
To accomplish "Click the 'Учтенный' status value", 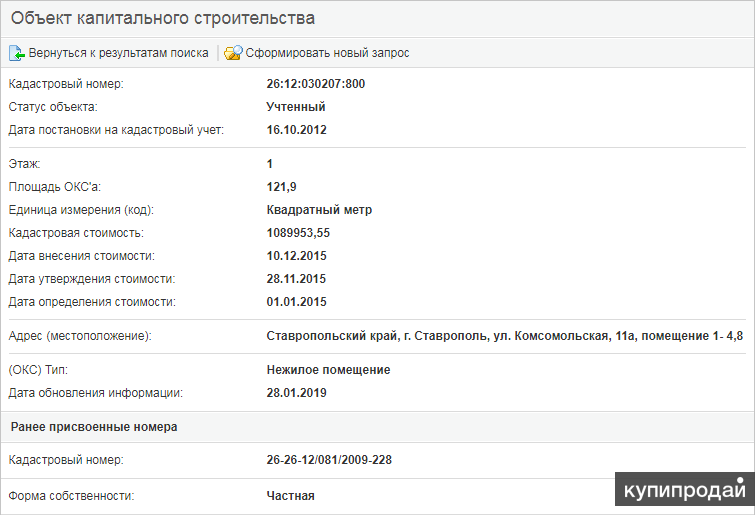I will pyautogui.click(x=296, y=107).
